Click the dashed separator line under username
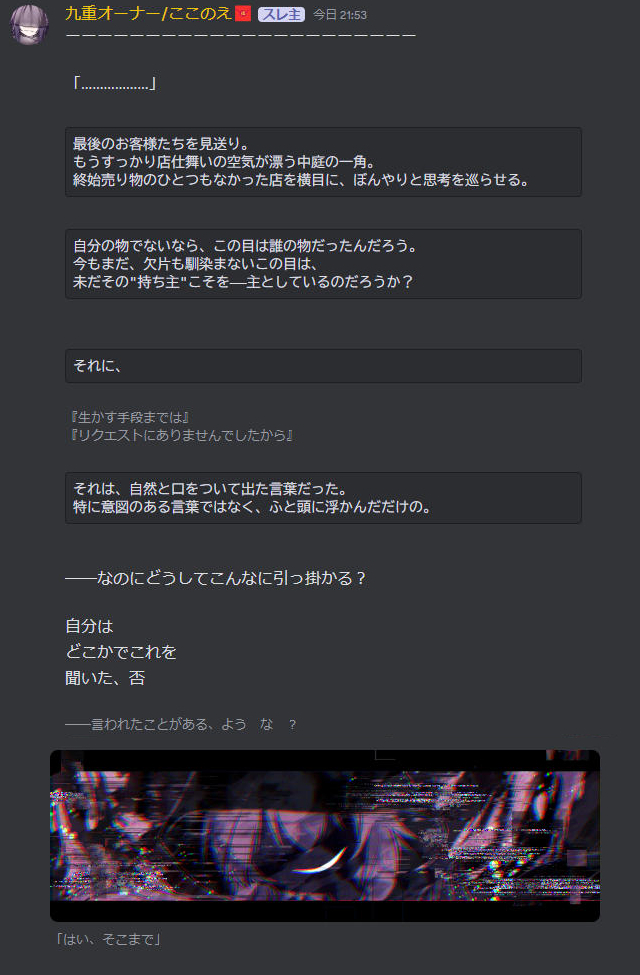 pos(241,35)
